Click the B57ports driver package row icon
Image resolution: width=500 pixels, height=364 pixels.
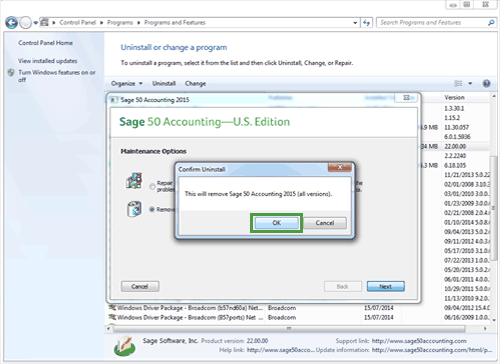pyautogui.click(x=112, y=317)
